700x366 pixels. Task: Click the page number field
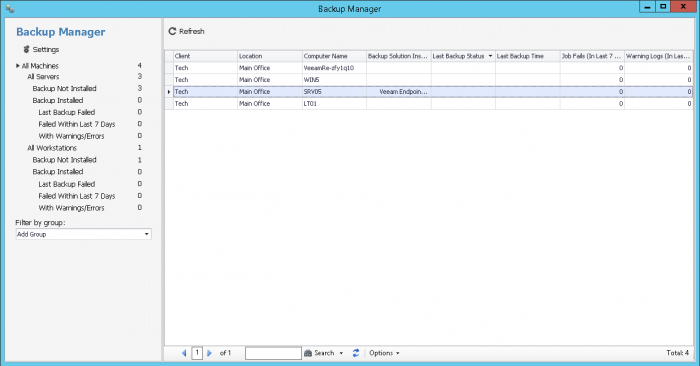(197, 353)
